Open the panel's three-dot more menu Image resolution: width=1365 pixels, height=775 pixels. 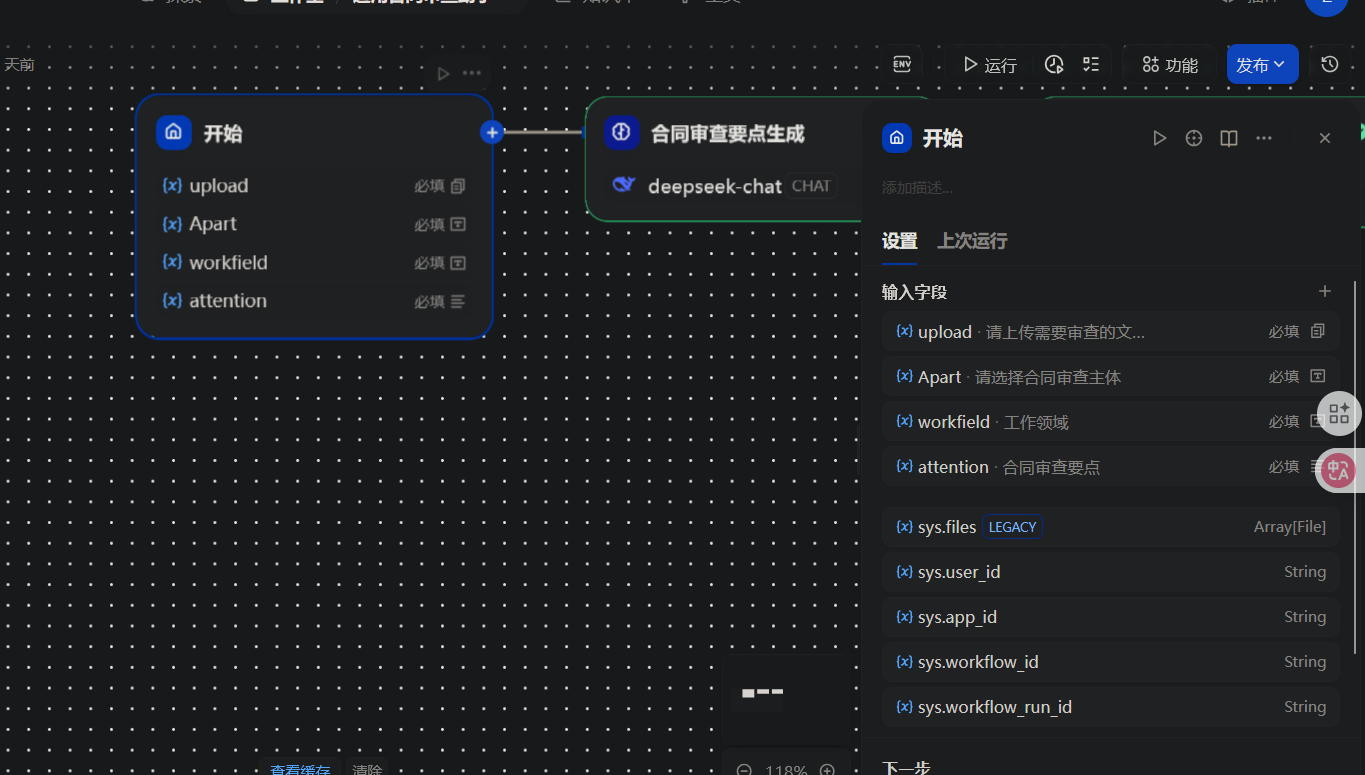[1264, 138]
